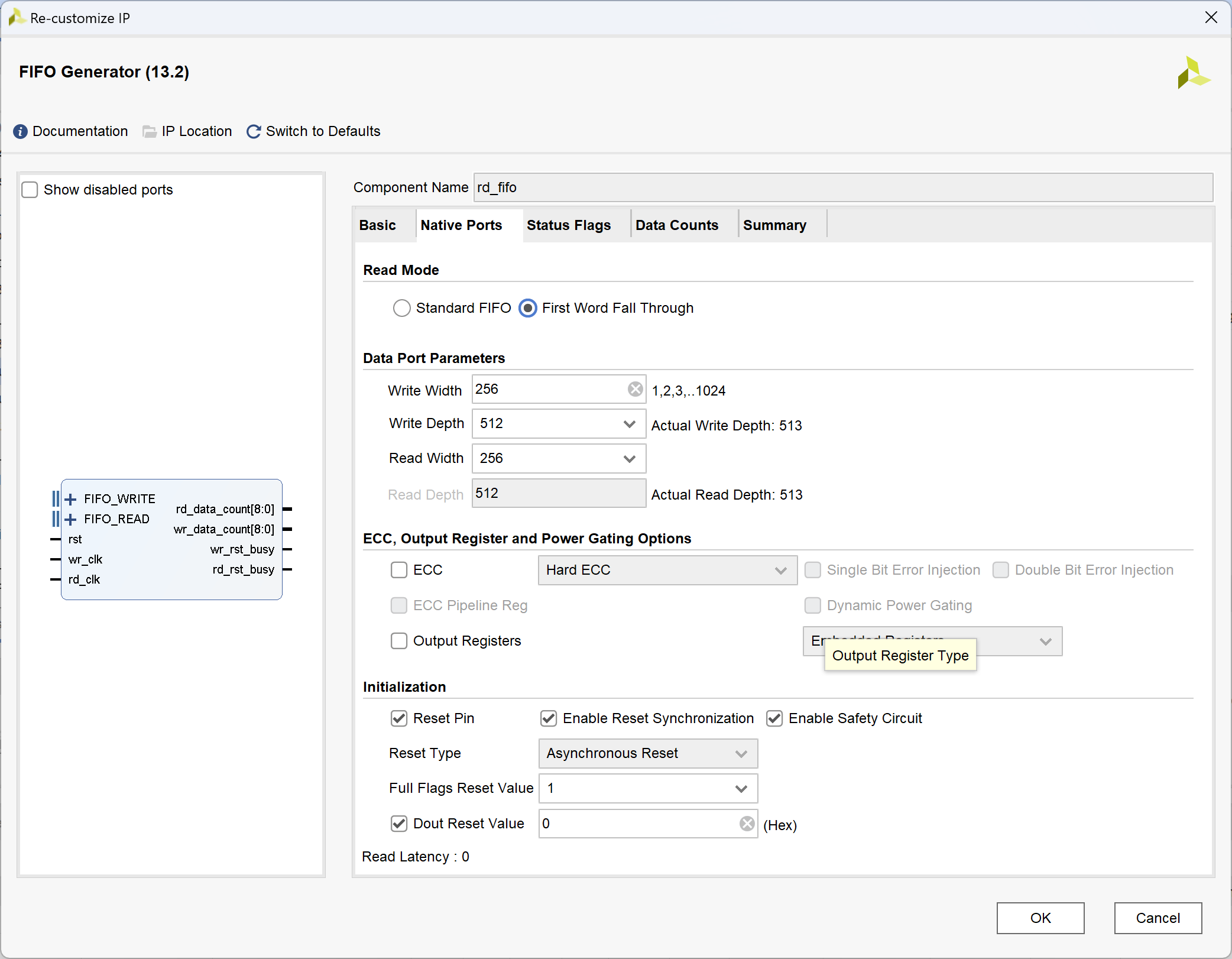The width and height of the screenshot is (1232, 959).
Task: Click the IP Location folder icon
Action: point(150,131)
